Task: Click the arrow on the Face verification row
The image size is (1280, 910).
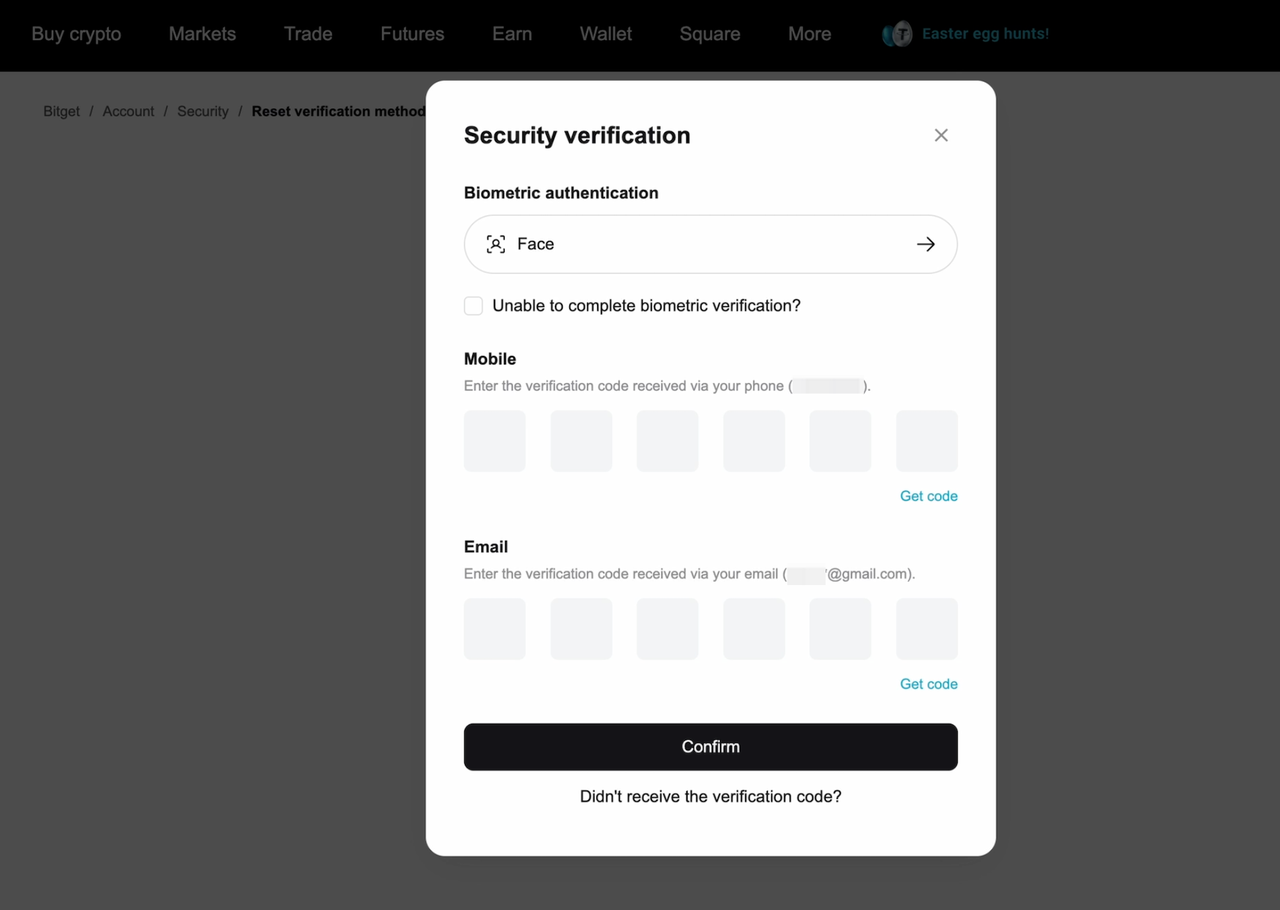Action: (925, 243)
